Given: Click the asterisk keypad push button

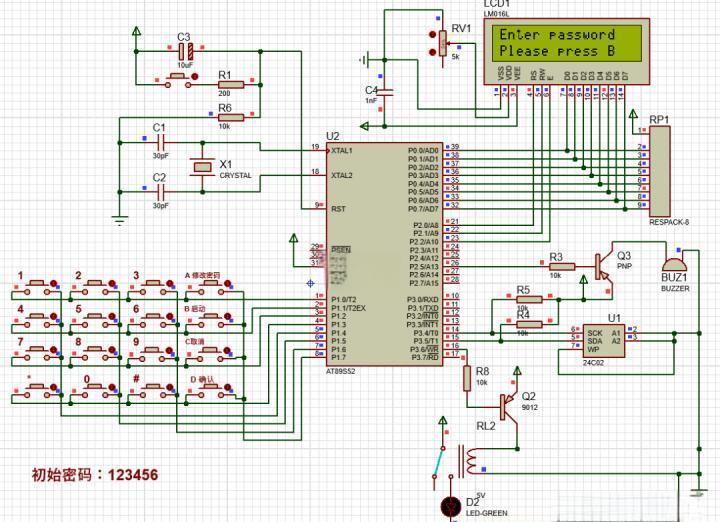Looking at the screenshot, I should pos(38,391).
